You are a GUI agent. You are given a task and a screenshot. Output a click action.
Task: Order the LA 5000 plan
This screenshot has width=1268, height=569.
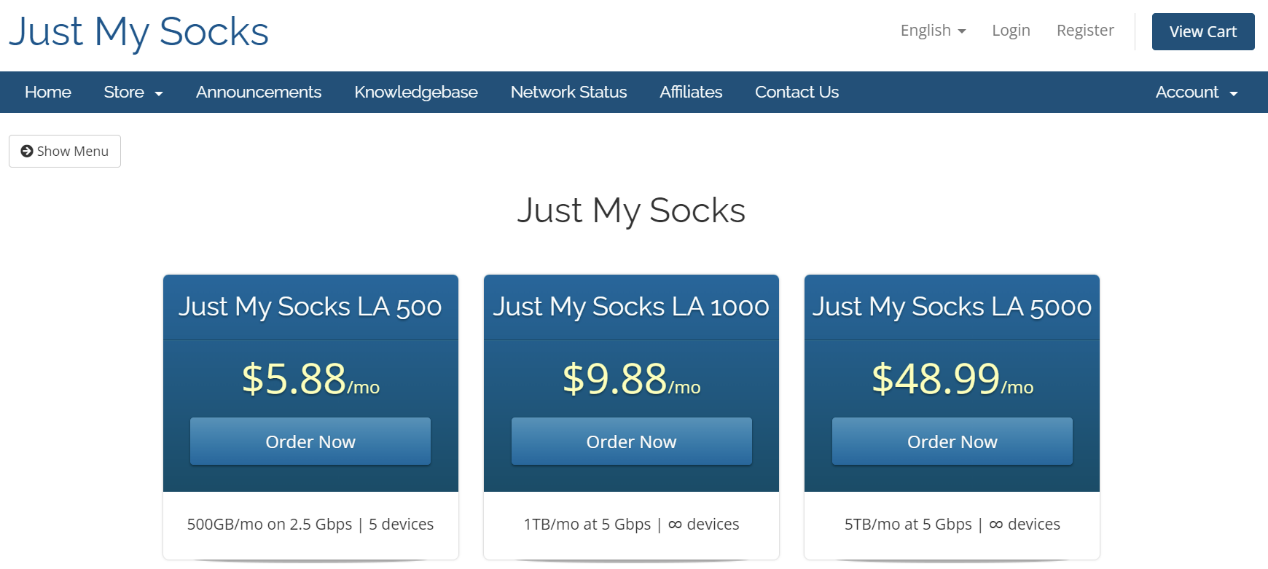pyautogui.click(x=952, y=441)
